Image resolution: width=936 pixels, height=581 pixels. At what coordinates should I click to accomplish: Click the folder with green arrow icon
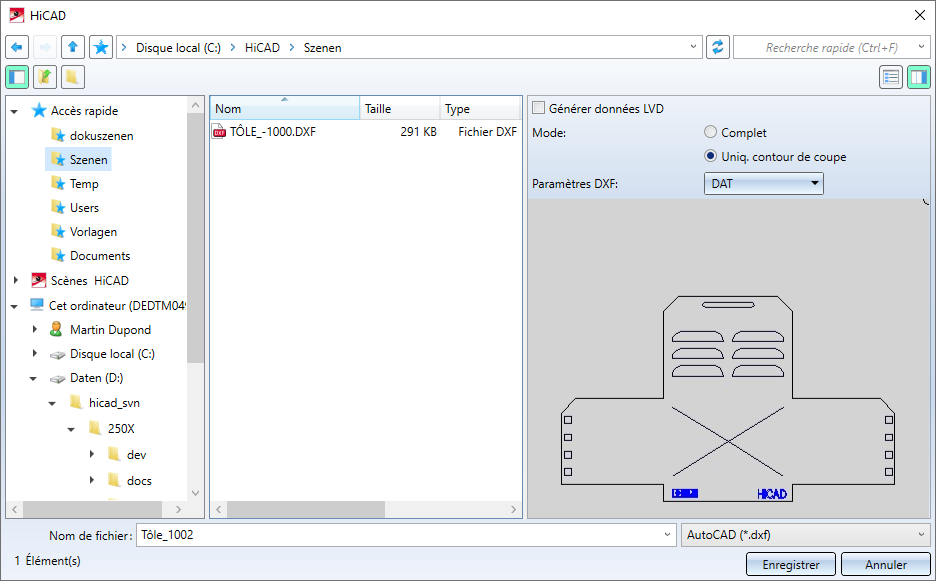point(45,77)
